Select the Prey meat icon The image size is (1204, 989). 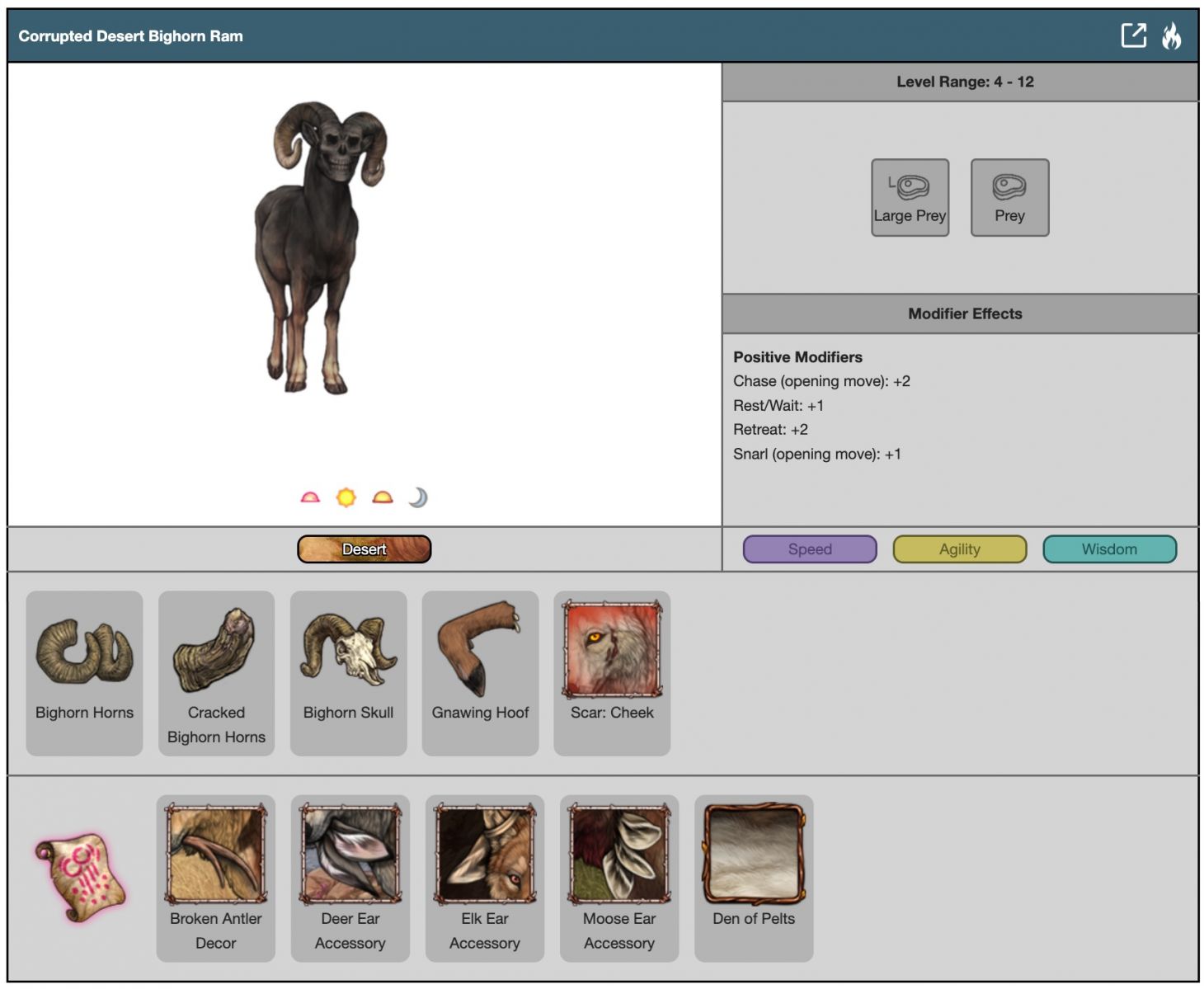click(1009, 197)
